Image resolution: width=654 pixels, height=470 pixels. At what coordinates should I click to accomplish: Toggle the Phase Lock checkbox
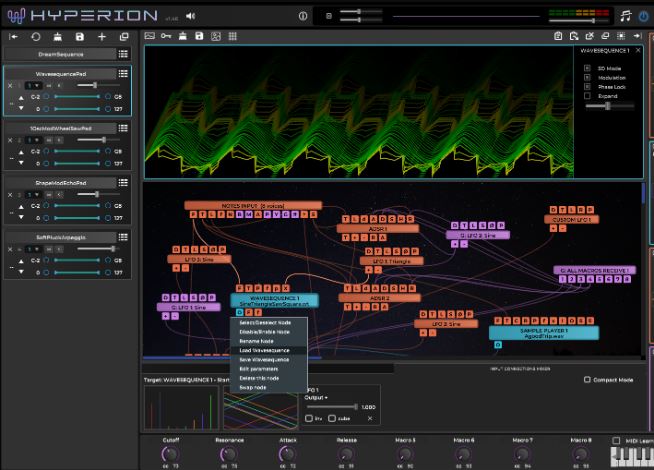[587, 87]
